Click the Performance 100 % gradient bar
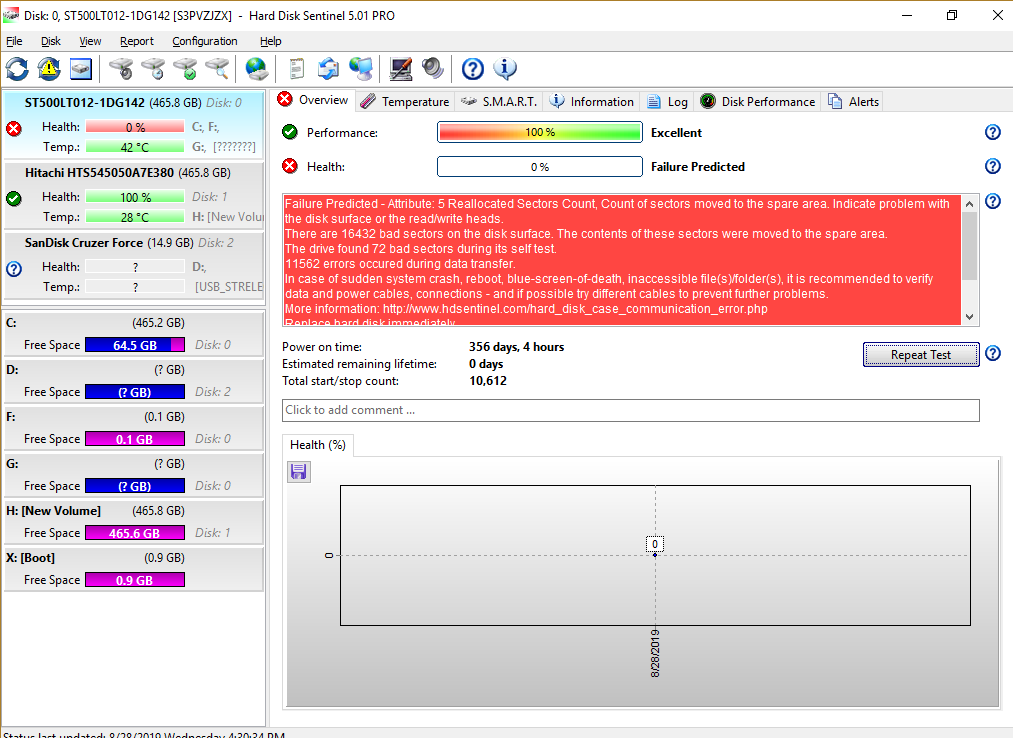 click(539, 132)
